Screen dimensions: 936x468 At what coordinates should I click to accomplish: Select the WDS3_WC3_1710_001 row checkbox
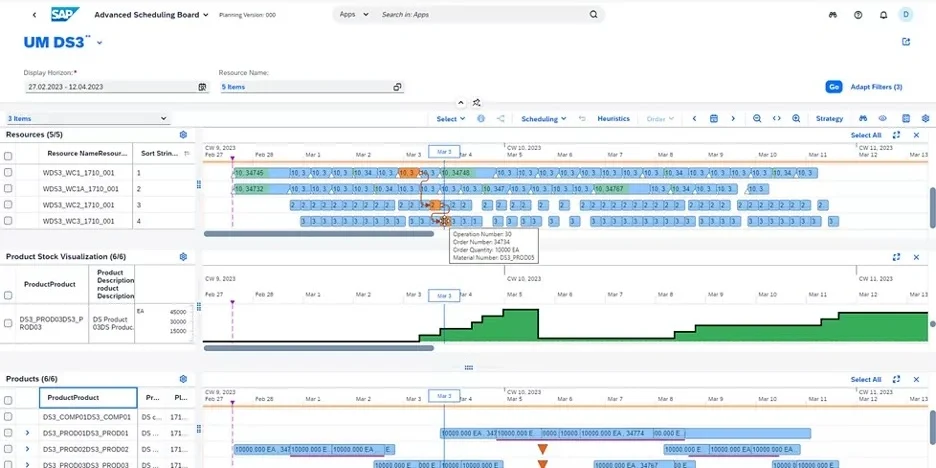8,220
